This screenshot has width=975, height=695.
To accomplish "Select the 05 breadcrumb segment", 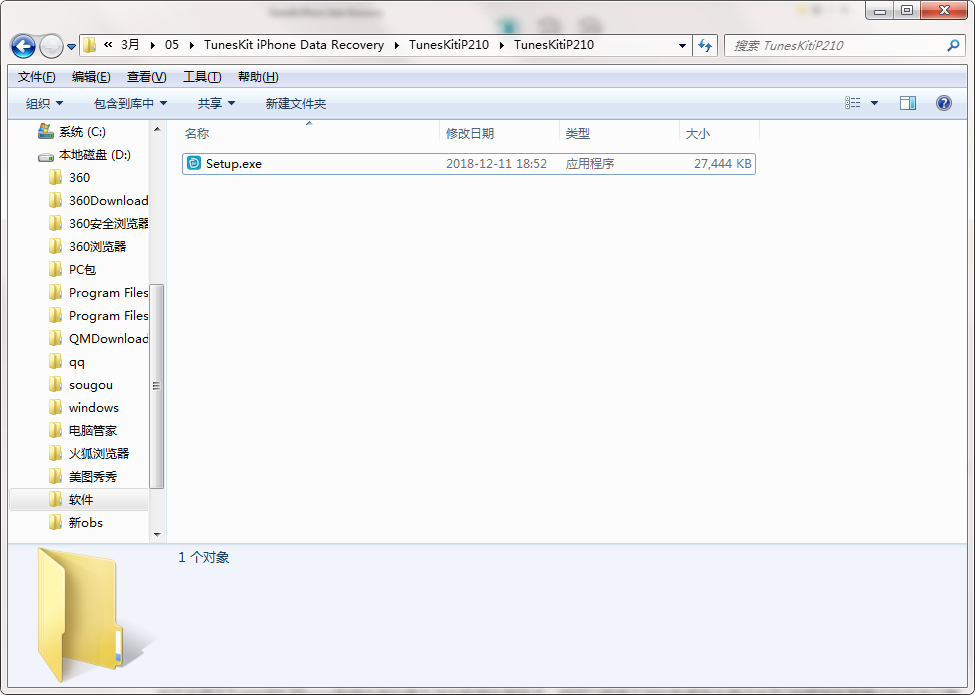I will click(172, 45).
